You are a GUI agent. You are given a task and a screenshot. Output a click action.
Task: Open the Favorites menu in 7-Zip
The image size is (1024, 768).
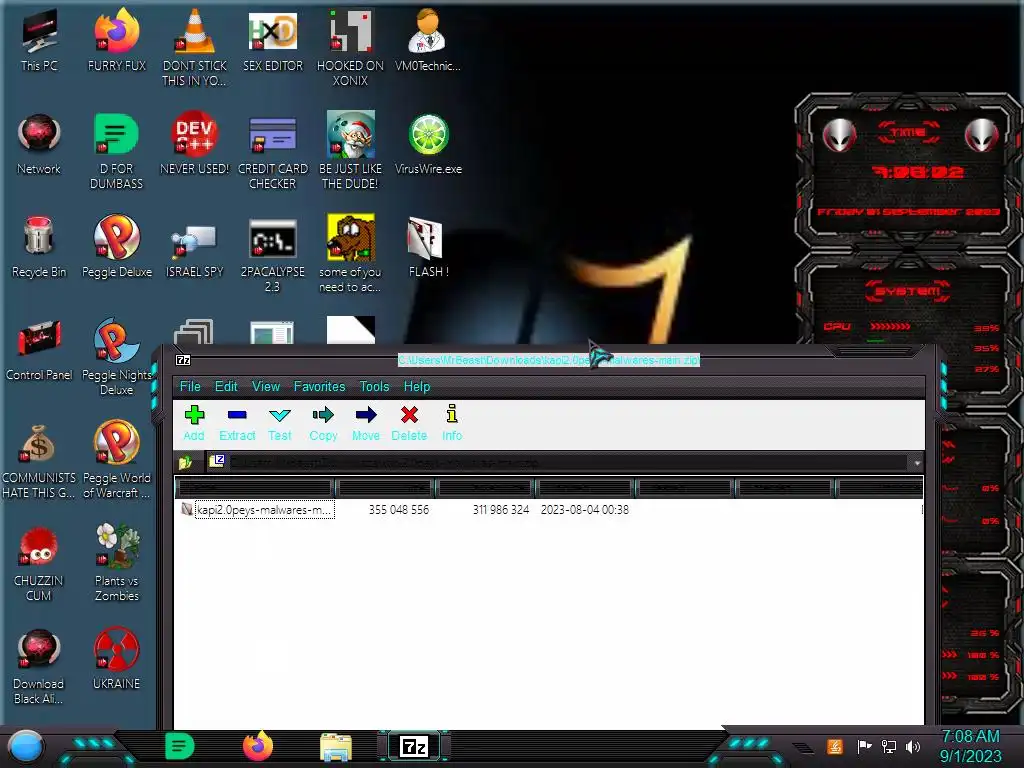pos(319,387)
